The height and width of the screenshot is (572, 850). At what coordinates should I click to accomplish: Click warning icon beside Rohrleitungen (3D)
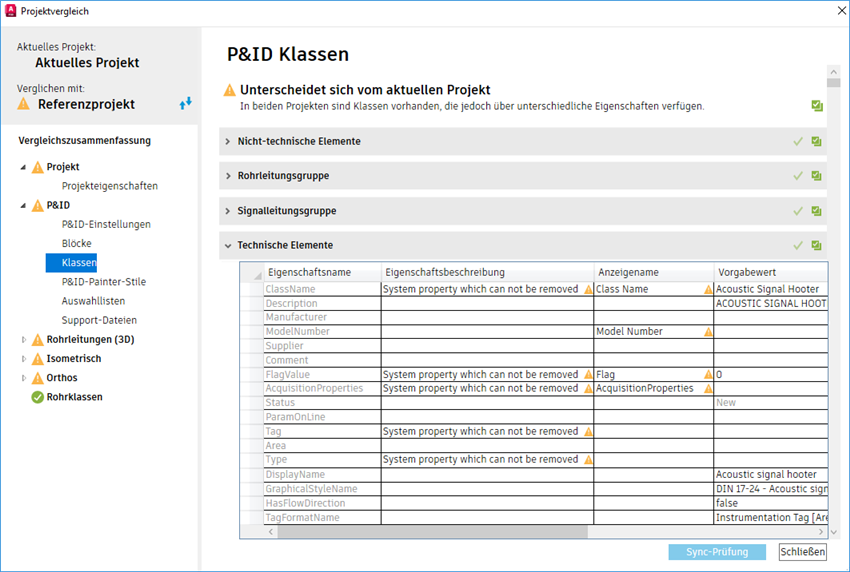(x=37, y=340)
